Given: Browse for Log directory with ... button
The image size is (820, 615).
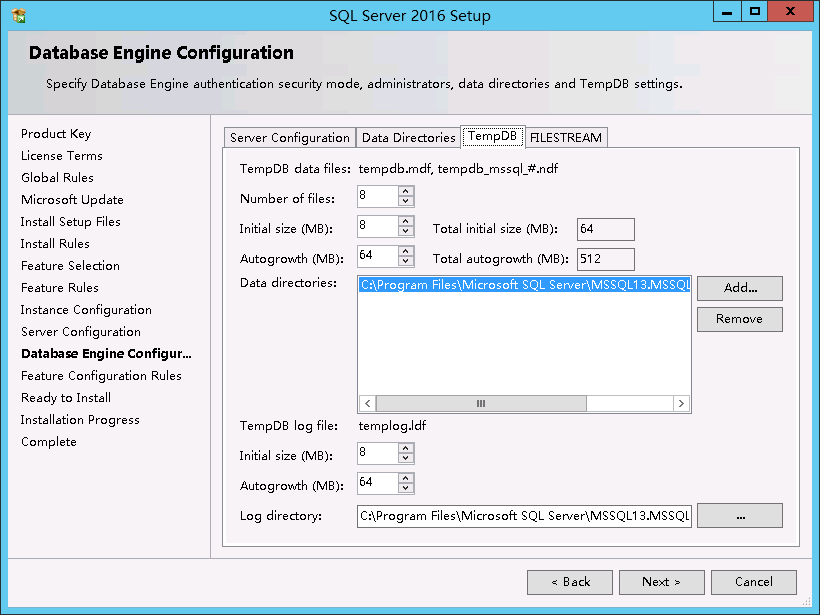Looking at the screenshot, I should pos(740,516).
